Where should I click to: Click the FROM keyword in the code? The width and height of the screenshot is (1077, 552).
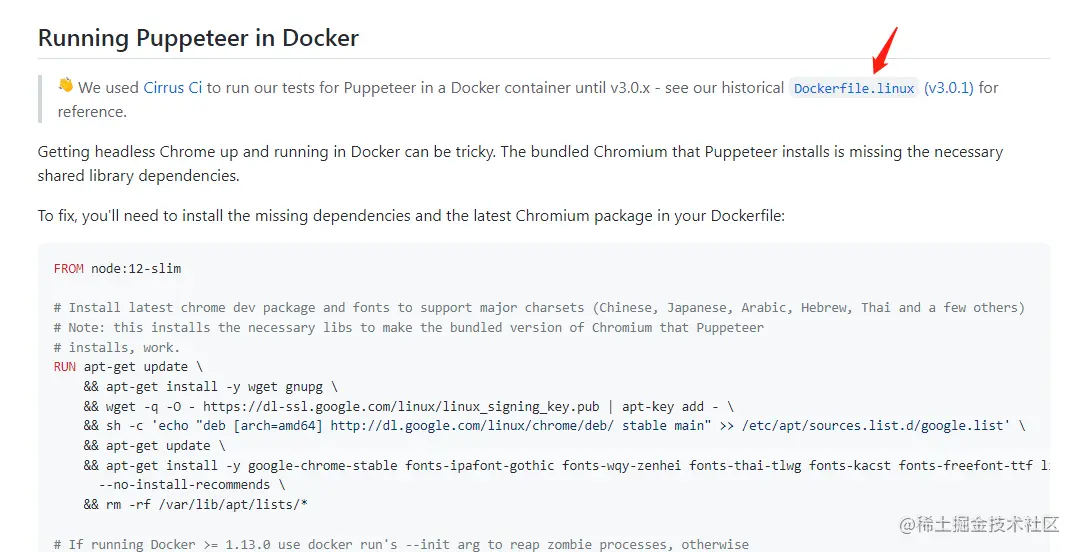point(69,269)
